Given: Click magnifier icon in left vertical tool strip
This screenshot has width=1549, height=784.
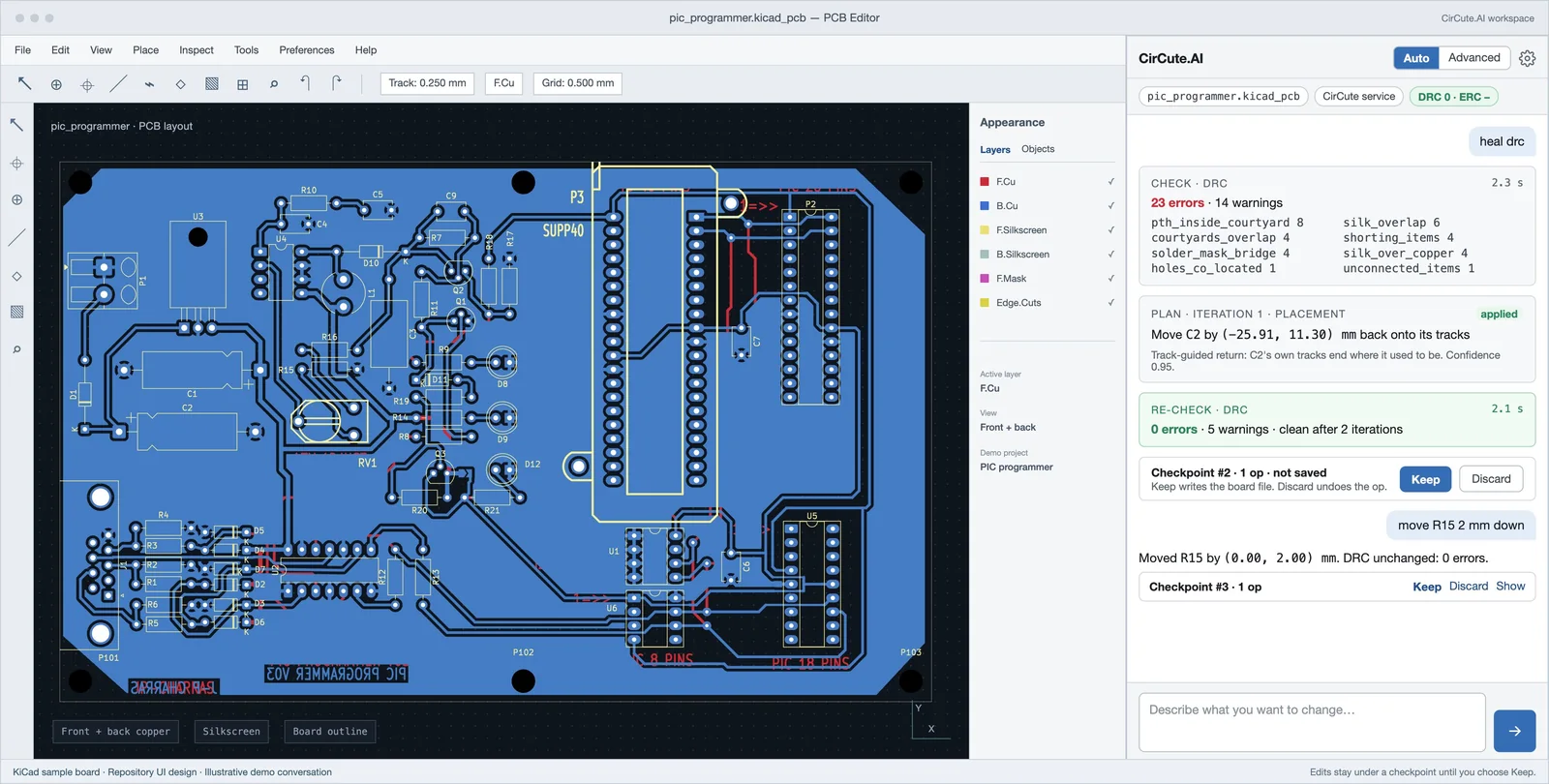Looking at the screenshot, I should [16, 349].
